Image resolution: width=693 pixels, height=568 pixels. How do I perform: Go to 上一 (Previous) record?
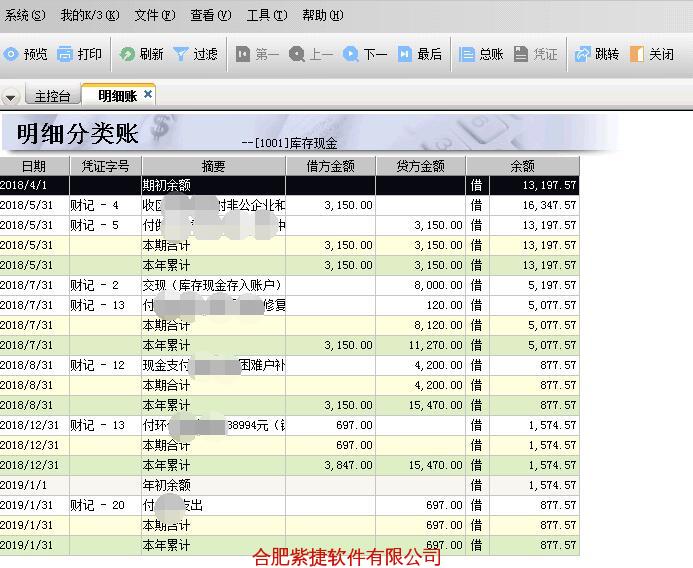tap(310, 54)
